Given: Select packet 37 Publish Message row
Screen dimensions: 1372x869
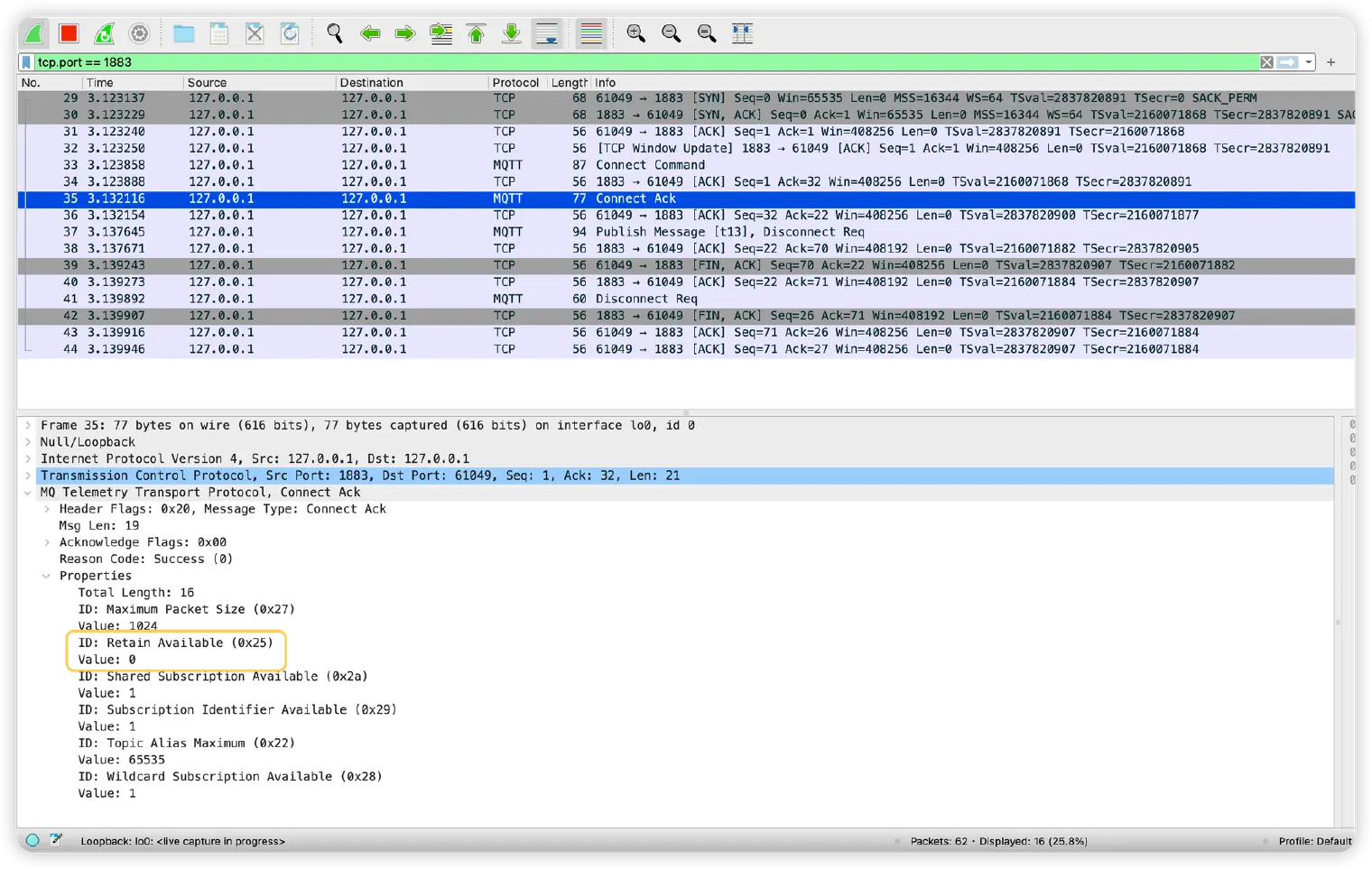Looking at the screenshot, I should pyautogui.click(x=686, y=232).
